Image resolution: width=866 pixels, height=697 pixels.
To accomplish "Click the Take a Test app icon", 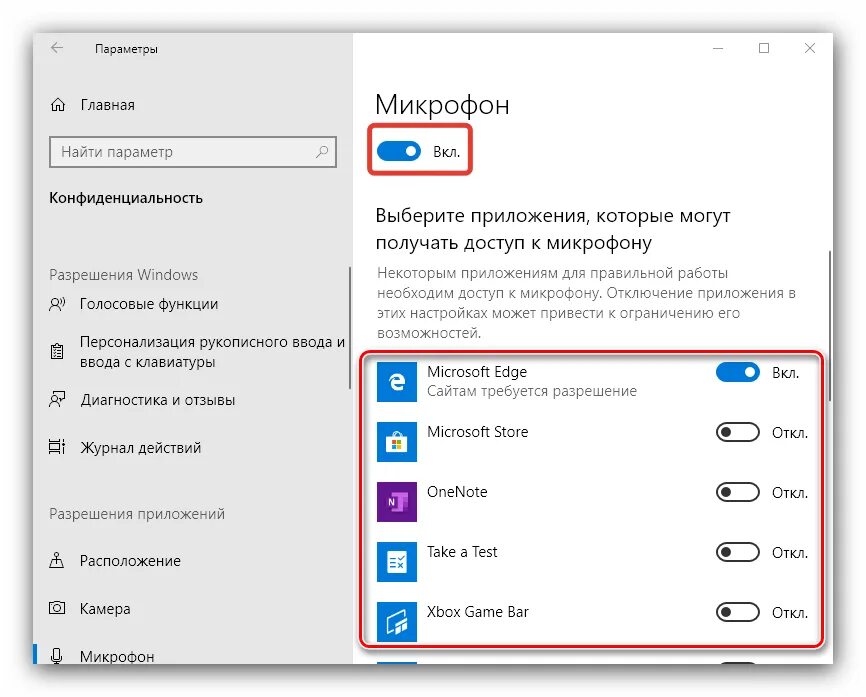I will tap(397, 562).
